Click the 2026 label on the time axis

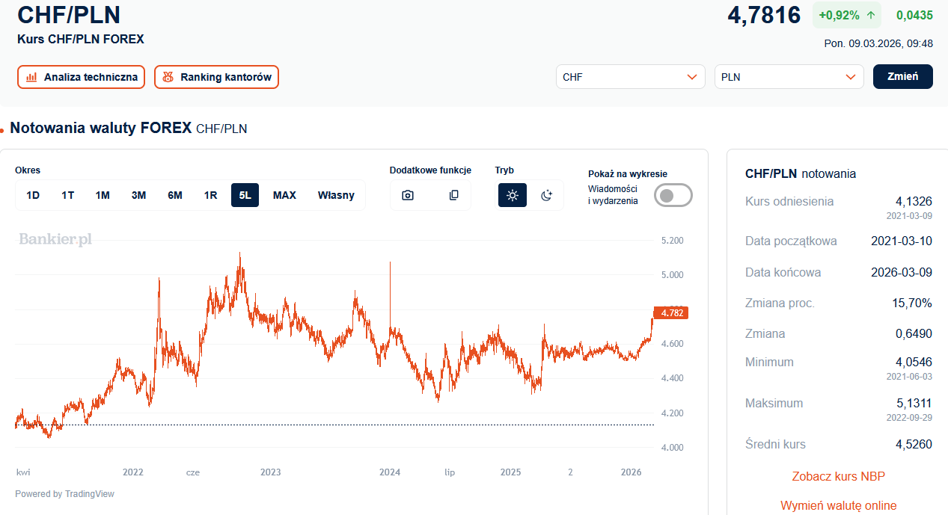click(x=631, y=472)
